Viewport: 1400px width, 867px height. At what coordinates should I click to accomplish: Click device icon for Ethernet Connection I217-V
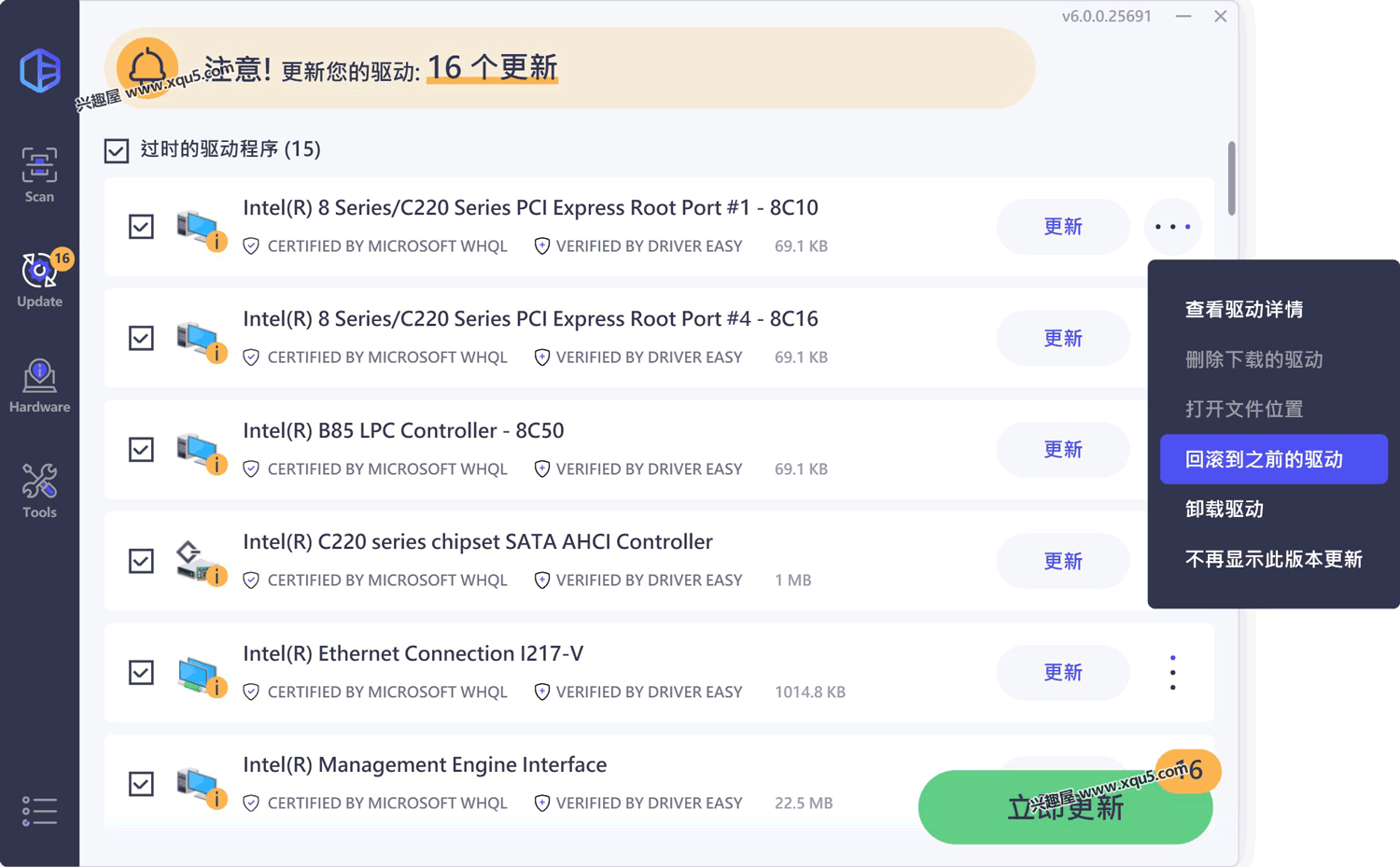click(x=201, y=675)
